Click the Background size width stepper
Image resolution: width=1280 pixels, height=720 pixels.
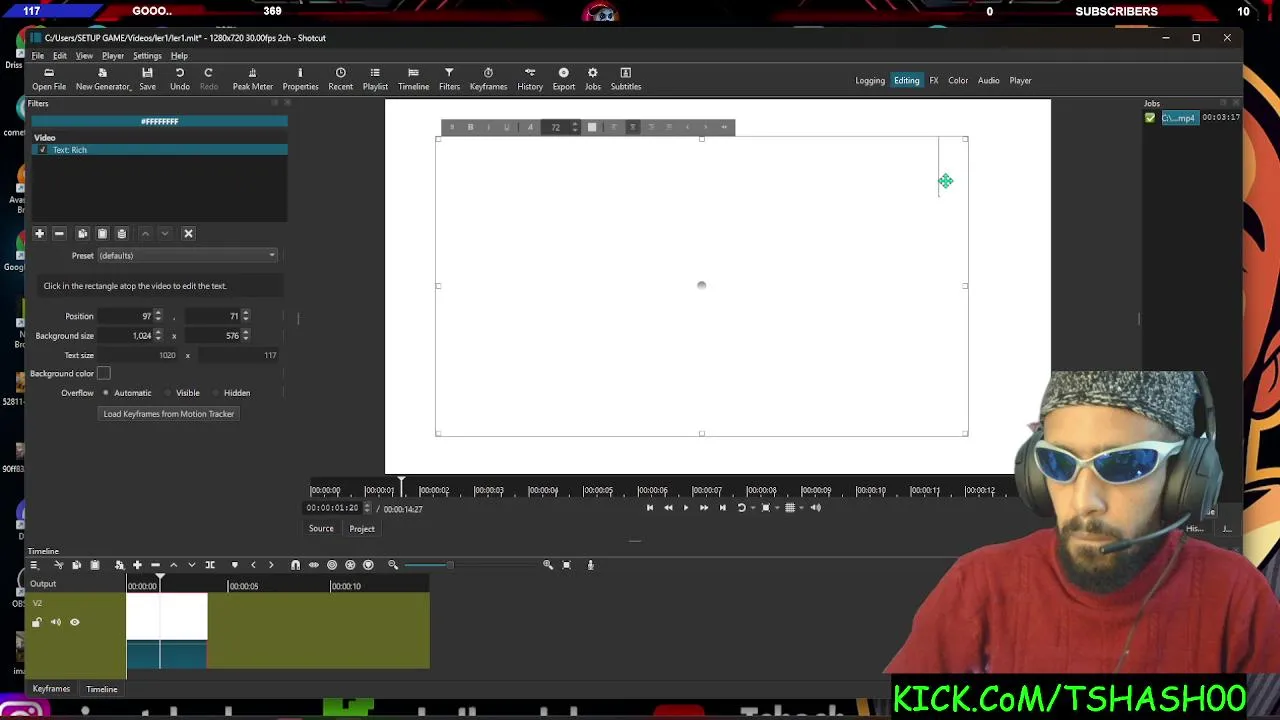point(157,336)
